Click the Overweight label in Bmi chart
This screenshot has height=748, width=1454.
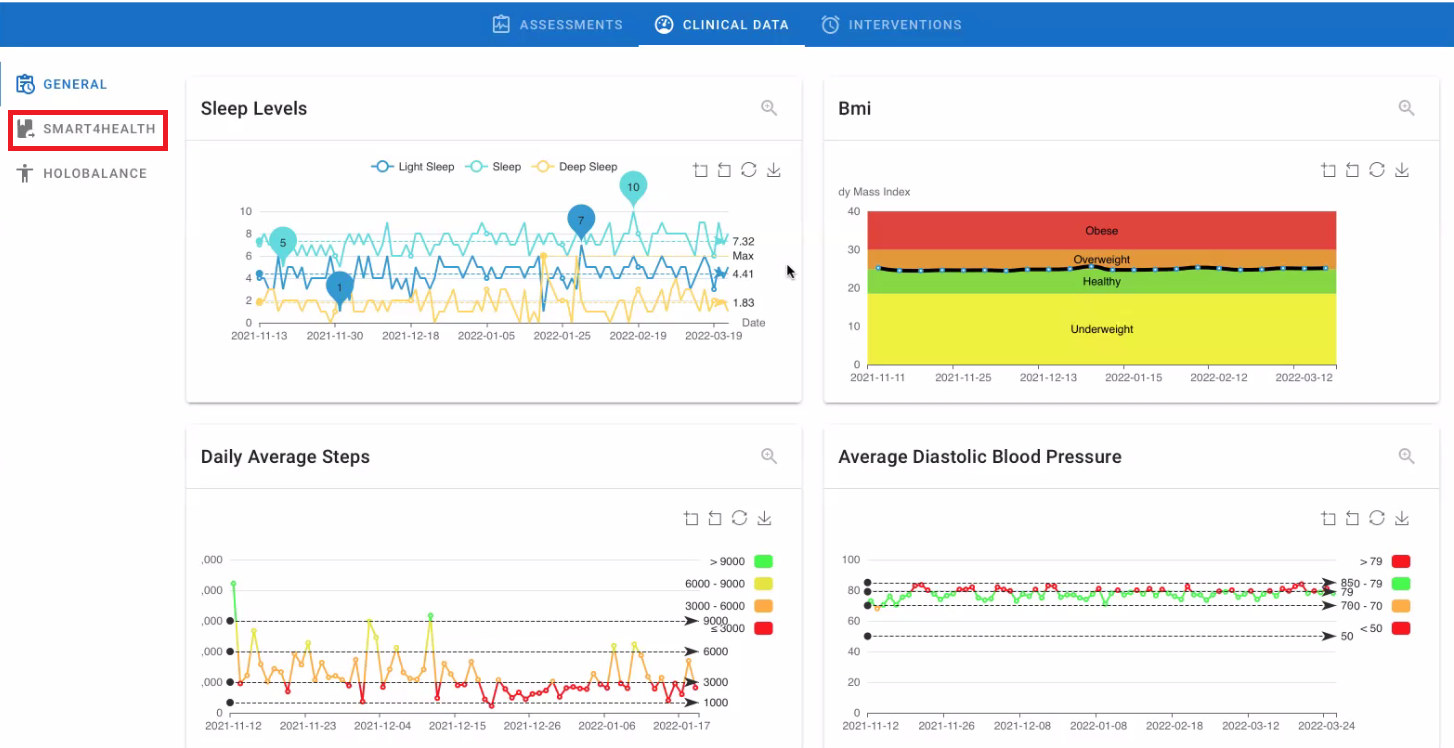pos(1102,260)
